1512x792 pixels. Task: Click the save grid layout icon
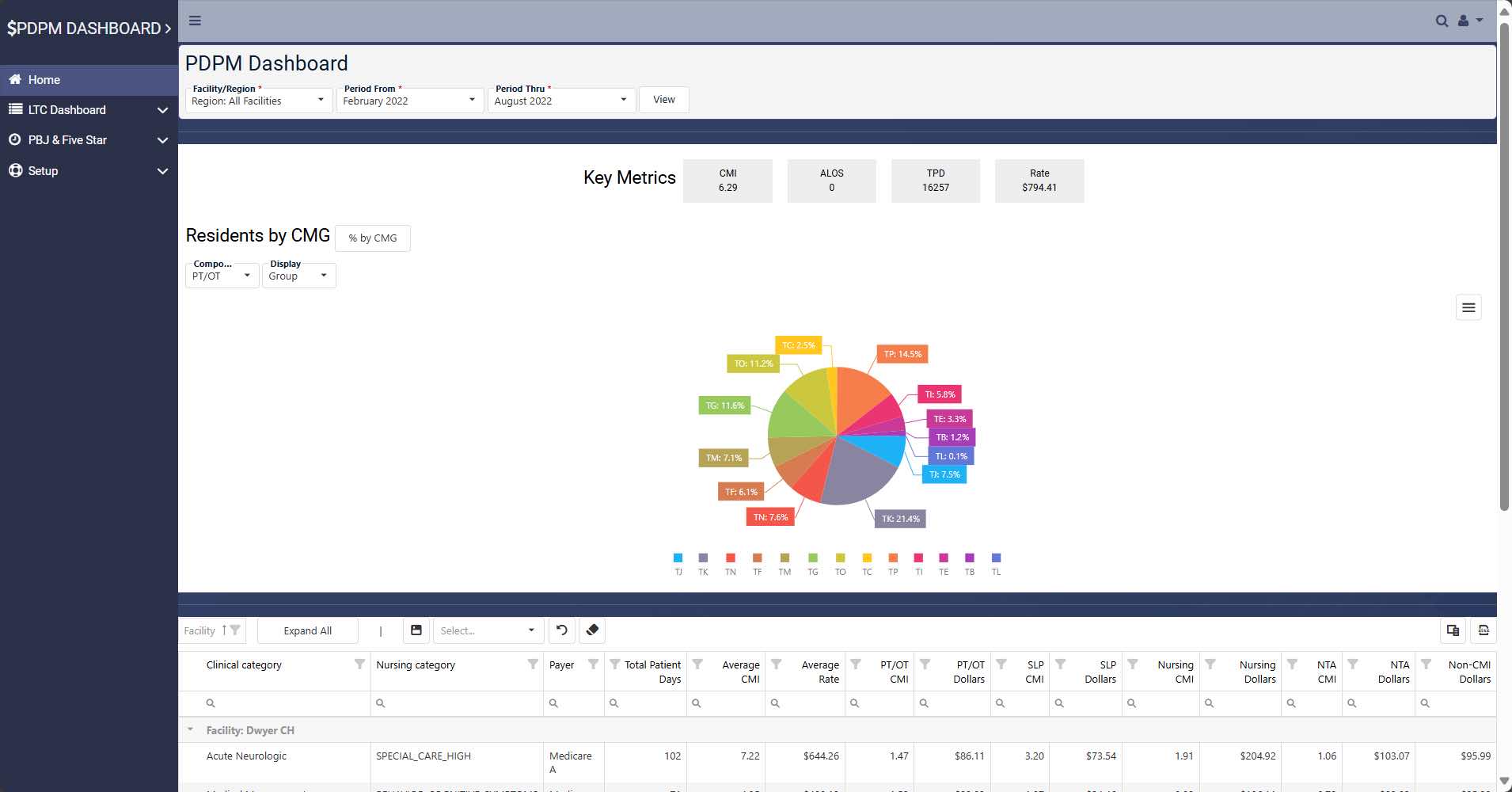tap(416, 630)
